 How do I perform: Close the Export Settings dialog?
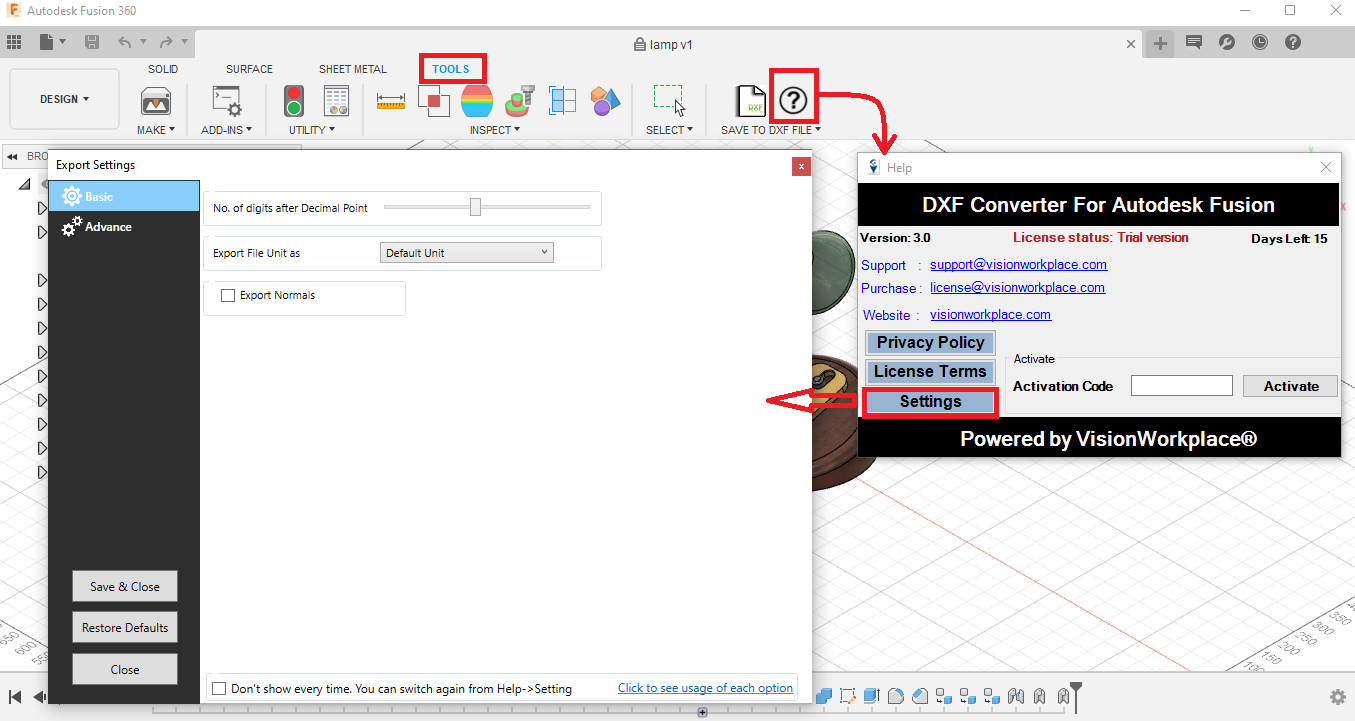pos(800,167)
